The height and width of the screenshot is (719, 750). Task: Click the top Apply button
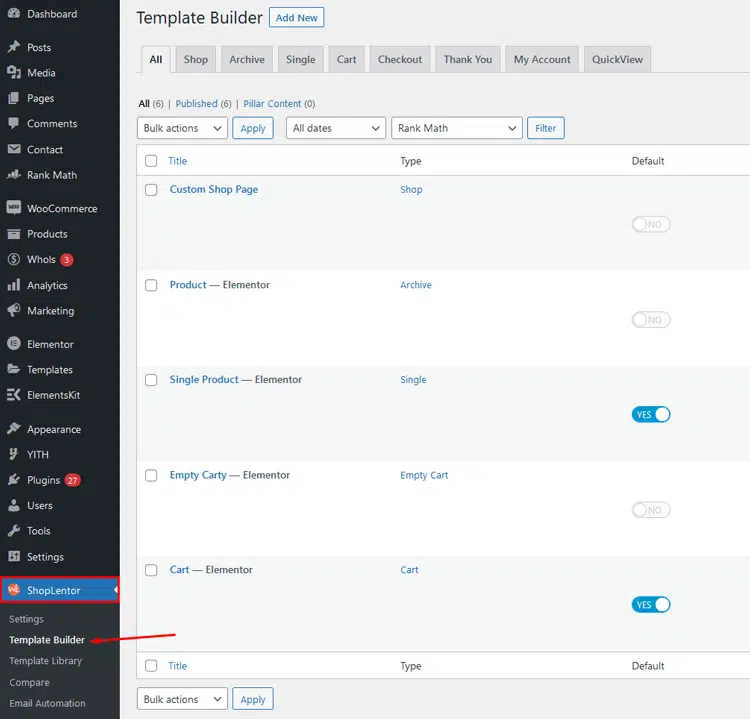tap(253, 128)
